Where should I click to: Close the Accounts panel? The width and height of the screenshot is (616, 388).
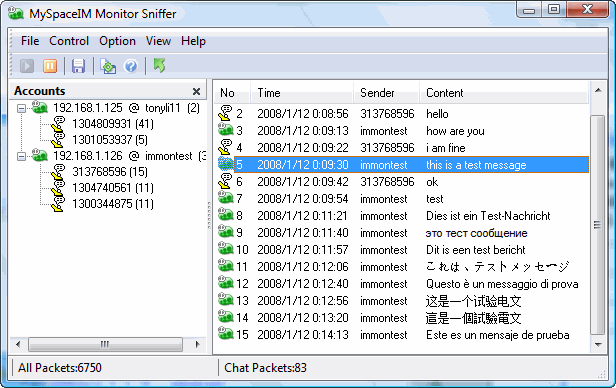[196, 92]
